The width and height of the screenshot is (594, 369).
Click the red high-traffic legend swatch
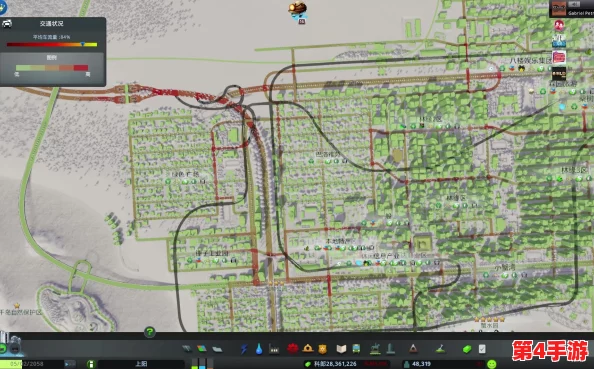81,68
